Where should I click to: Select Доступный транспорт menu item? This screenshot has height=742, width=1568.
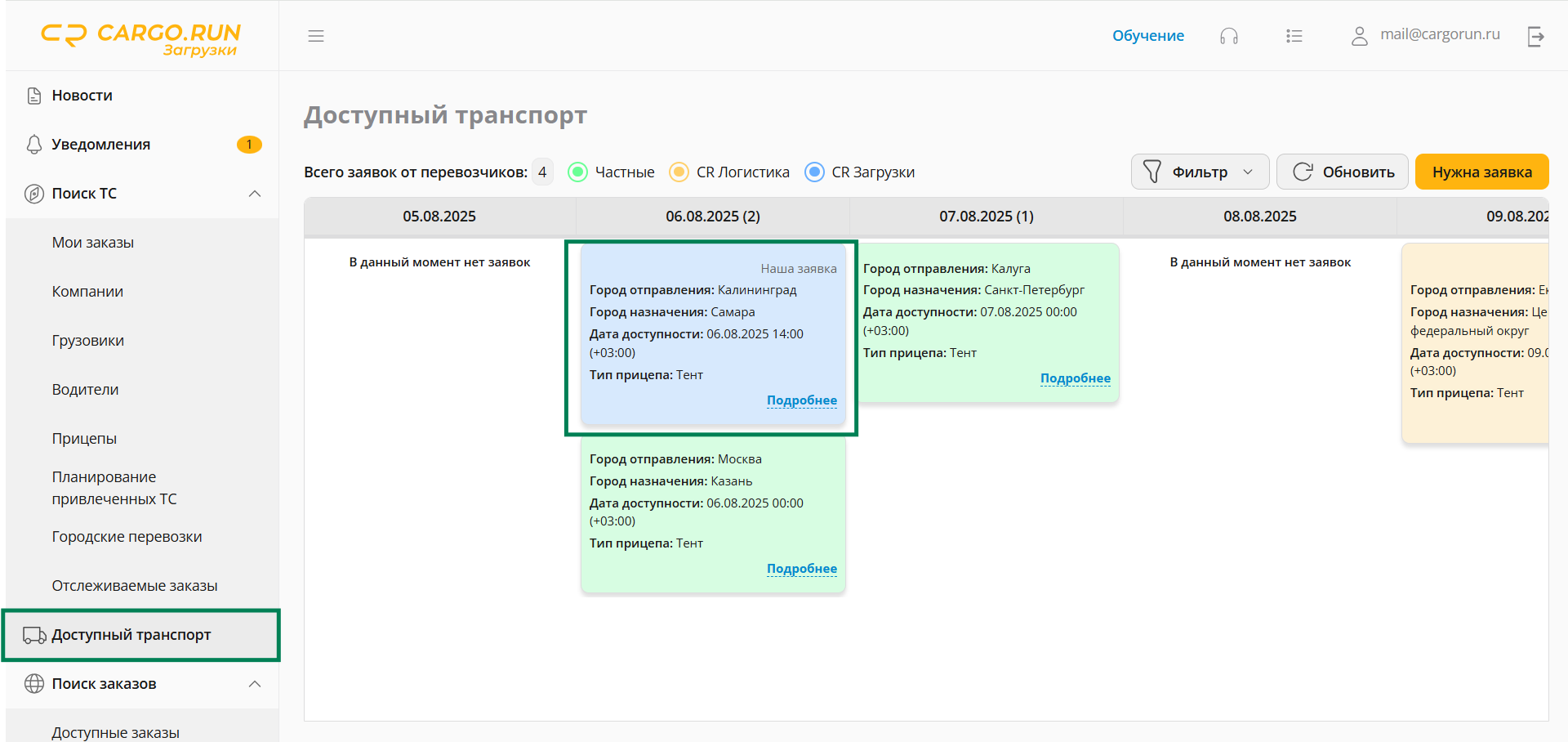pos(131,635)
